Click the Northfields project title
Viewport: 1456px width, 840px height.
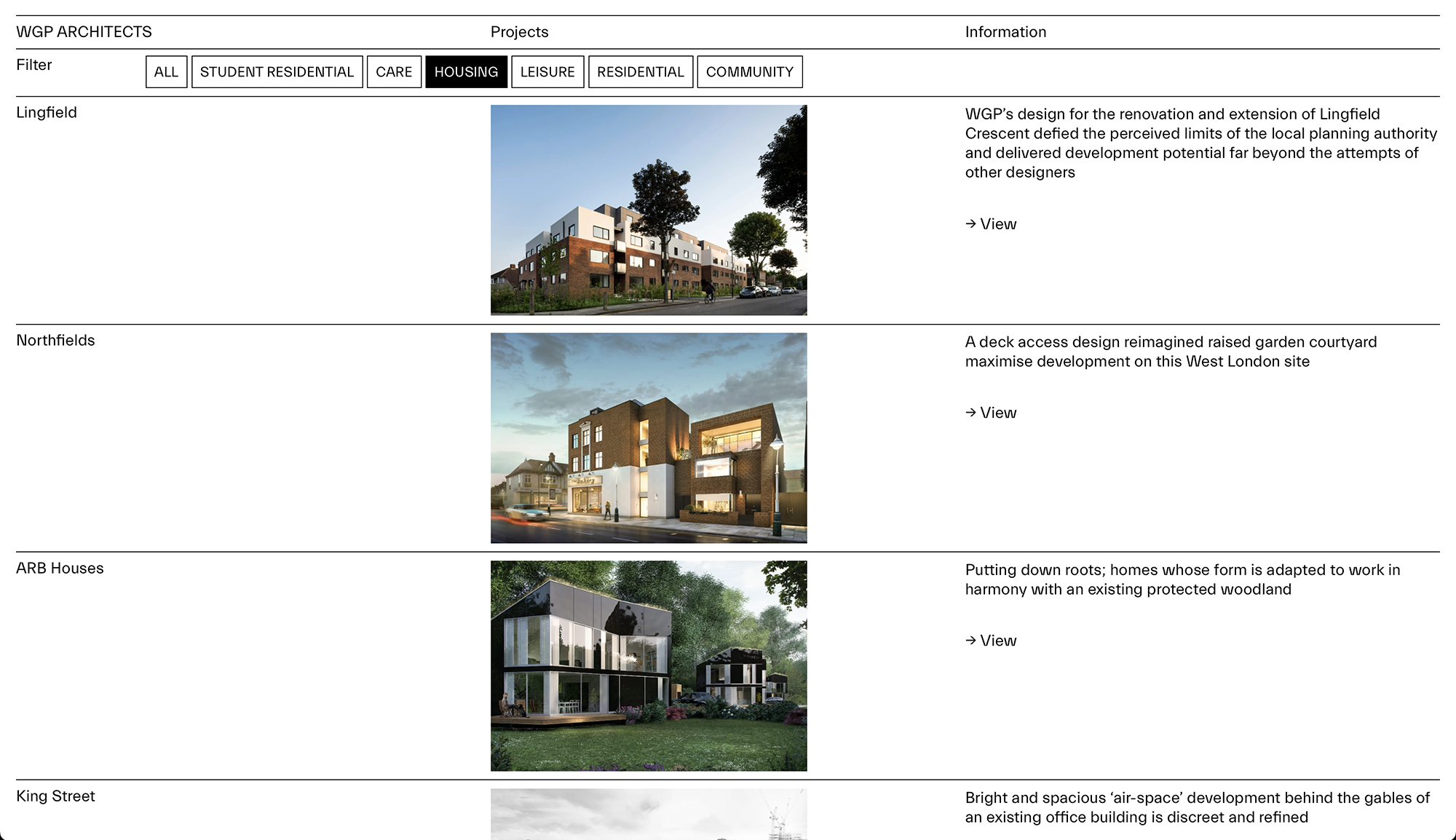point(55,341)
